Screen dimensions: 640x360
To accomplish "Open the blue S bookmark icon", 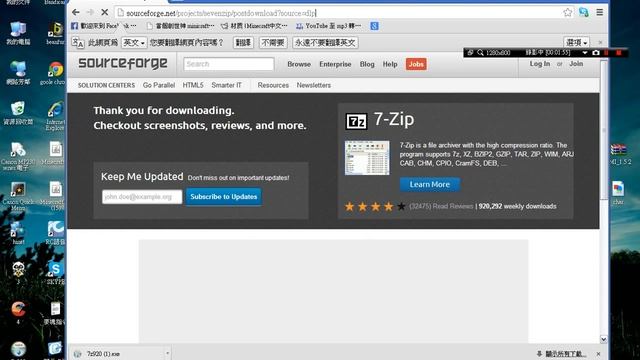I will pyautogui.click(x=374, y=26).
